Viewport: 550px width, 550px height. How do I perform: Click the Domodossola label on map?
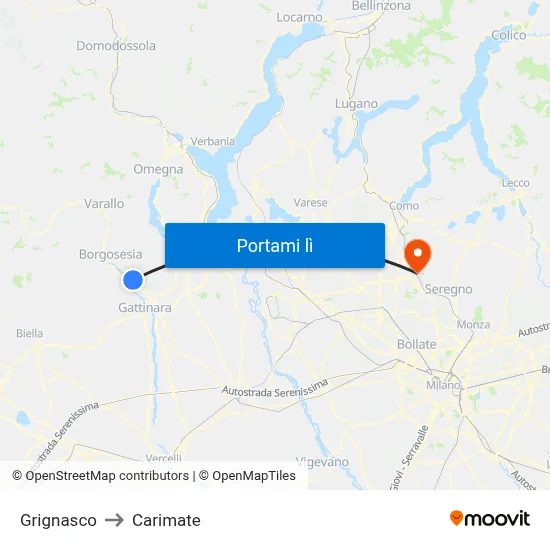coord(116,46)
